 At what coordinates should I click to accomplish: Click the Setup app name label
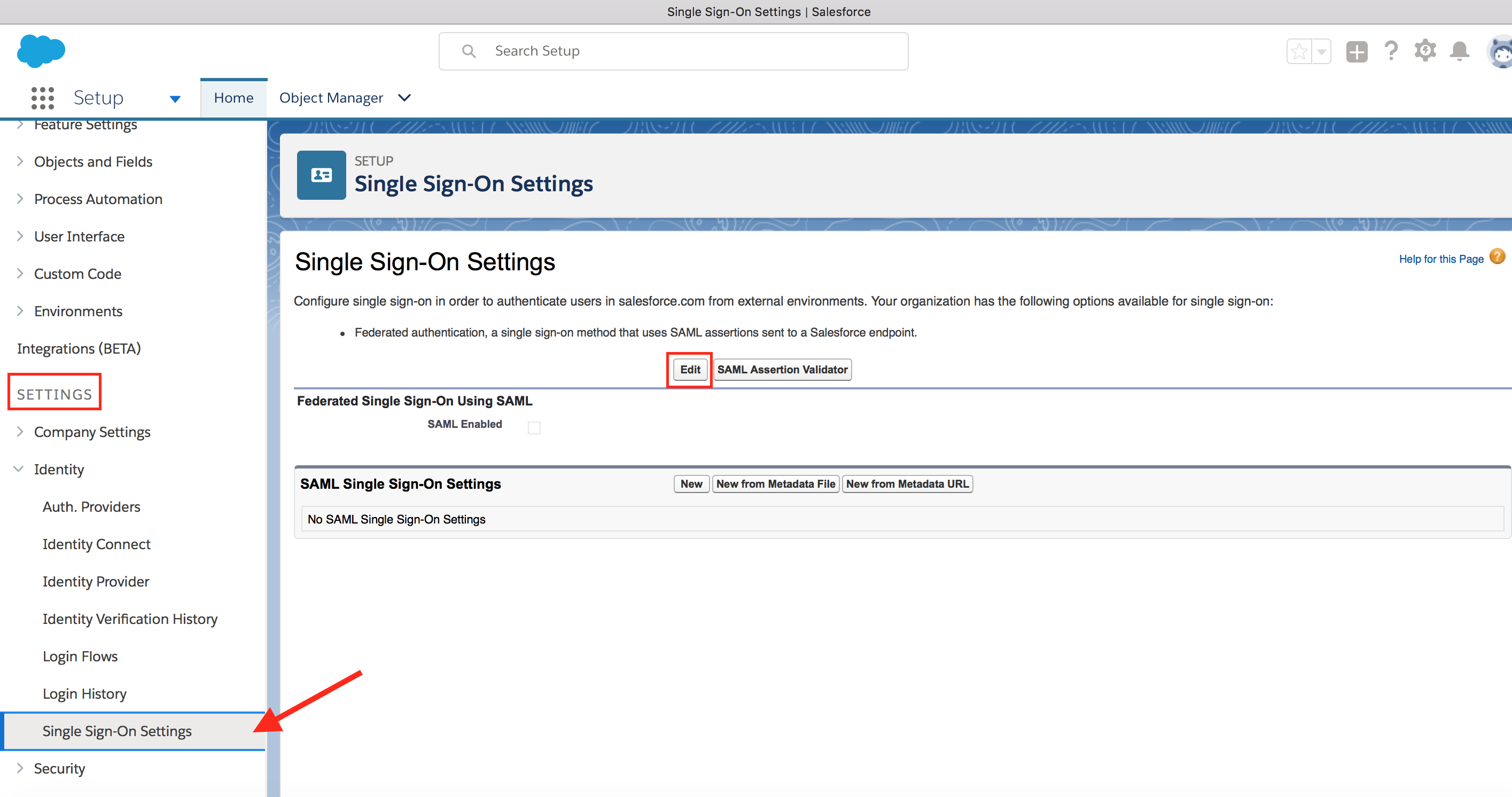pos(98,98)
